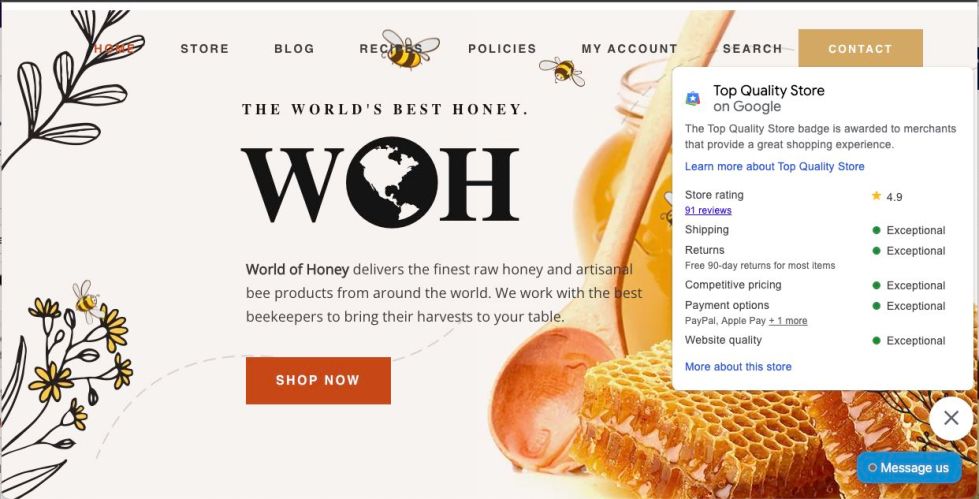Go to the Blog page
Screen dimensions: 979x499
tap(294, 49)
